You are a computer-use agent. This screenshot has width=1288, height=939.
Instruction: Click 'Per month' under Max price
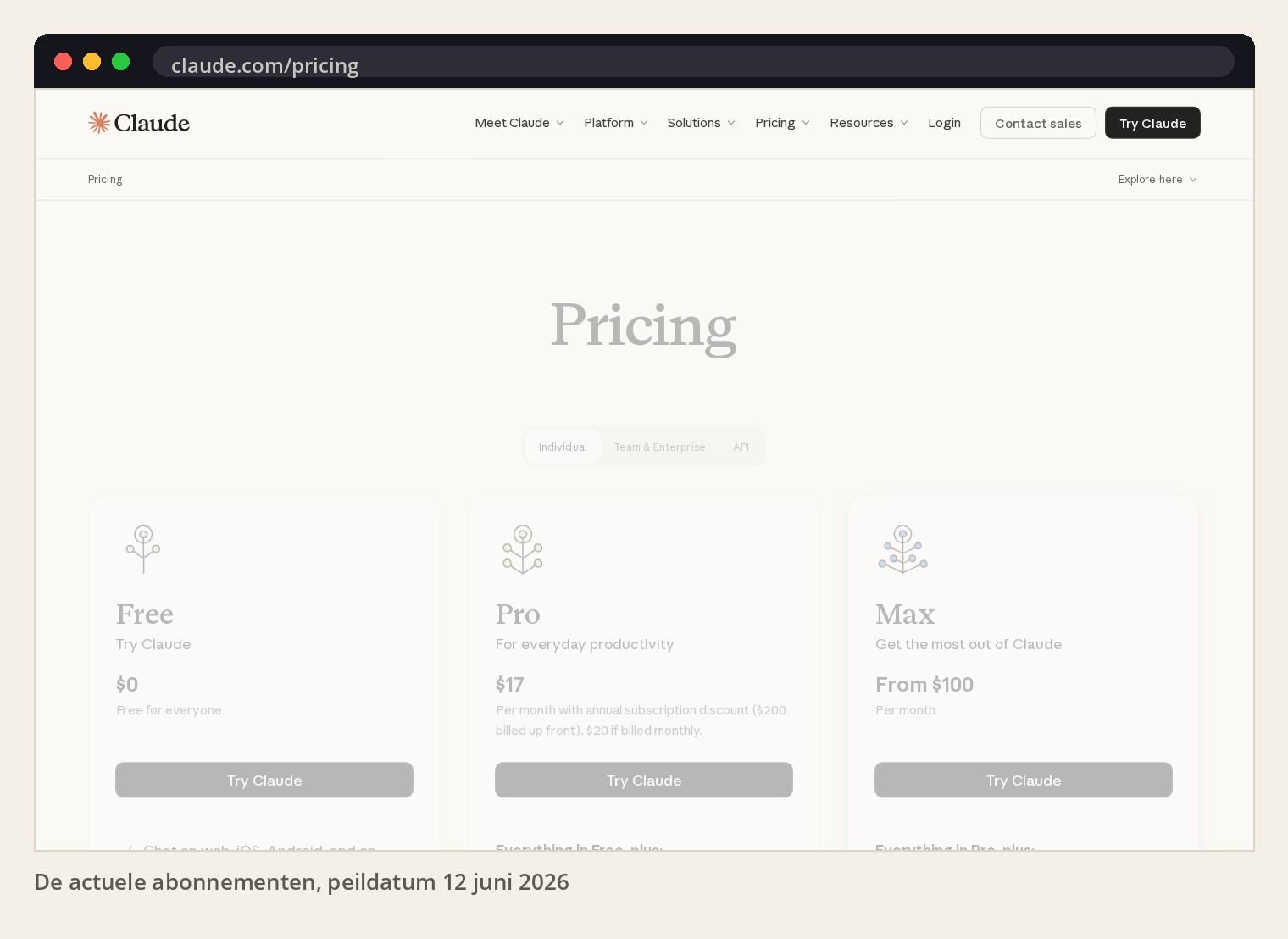[x=905, y=710]
